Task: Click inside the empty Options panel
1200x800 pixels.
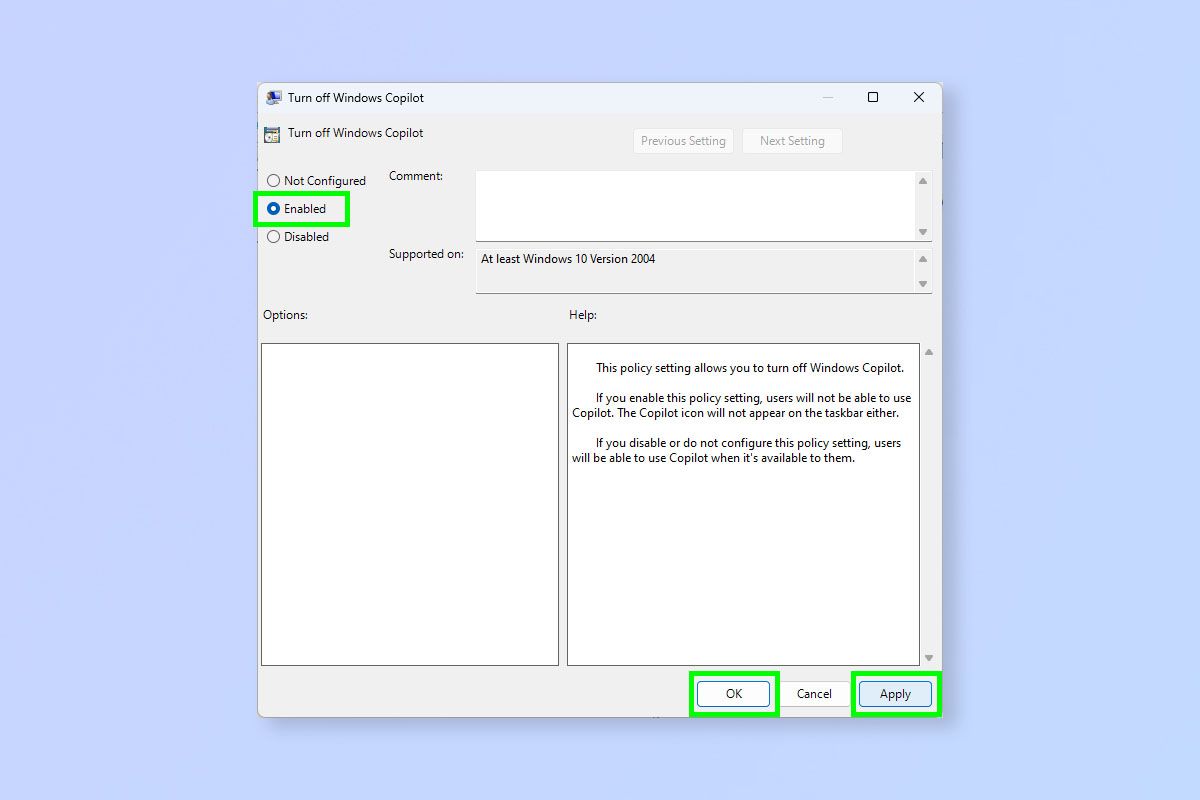Action: (409, 504)
